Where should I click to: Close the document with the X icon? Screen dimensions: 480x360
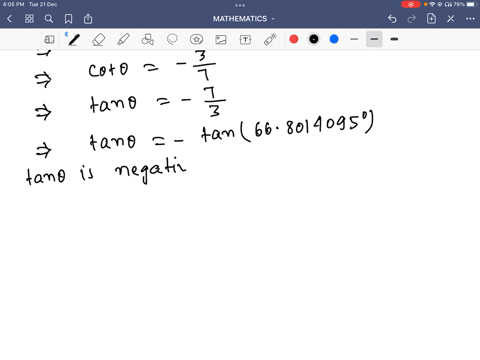click(x=451, y=19)
